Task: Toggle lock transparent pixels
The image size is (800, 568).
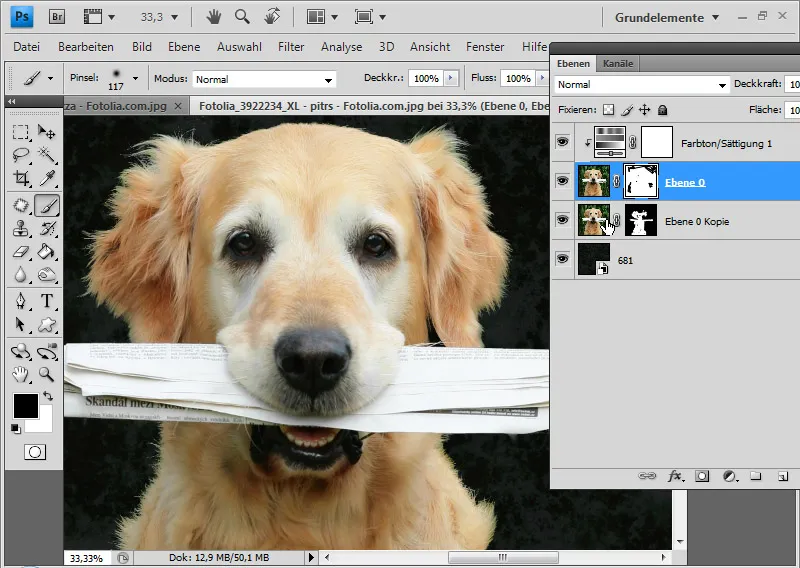Action: pyautogui.click(x=609, y=110)
